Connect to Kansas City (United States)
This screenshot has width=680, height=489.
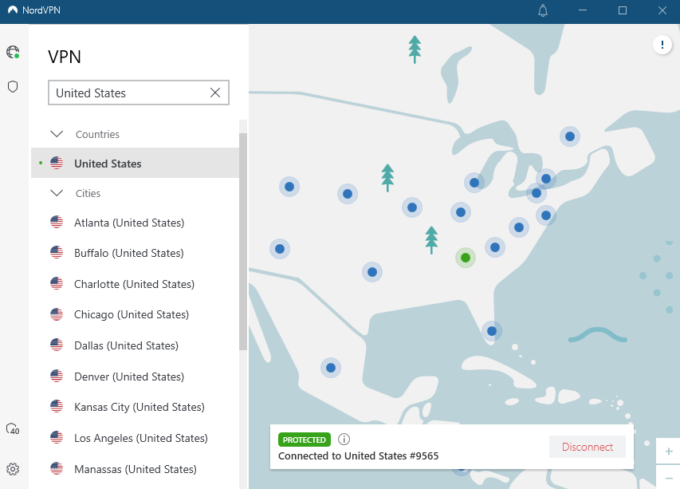(x=135, y=407)
